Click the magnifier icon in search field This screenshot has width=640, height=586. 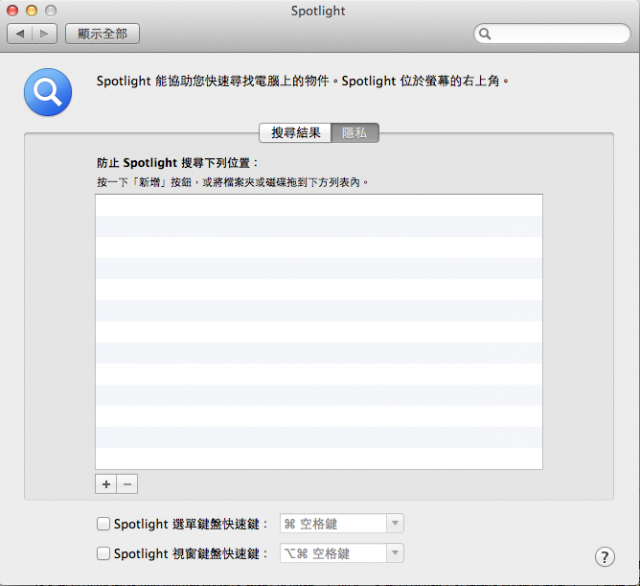[x=485, y=33]
